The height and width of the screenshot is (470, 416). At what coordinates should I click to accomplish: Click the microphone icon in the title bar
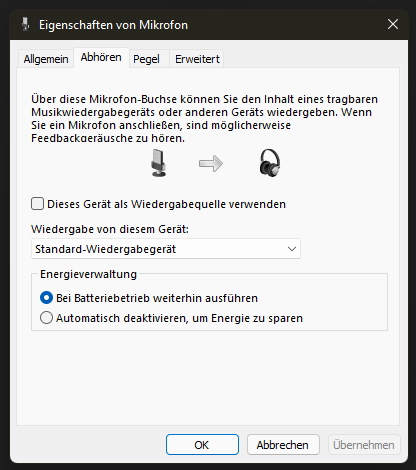click(25, 24)
